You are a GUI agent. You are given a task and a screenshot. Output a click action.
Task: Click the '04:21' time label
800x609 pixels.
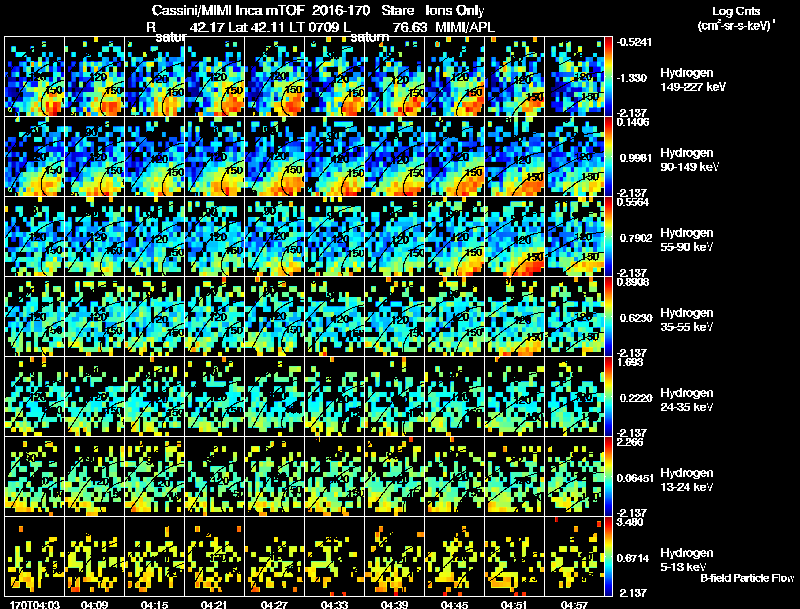click(214, 604)
